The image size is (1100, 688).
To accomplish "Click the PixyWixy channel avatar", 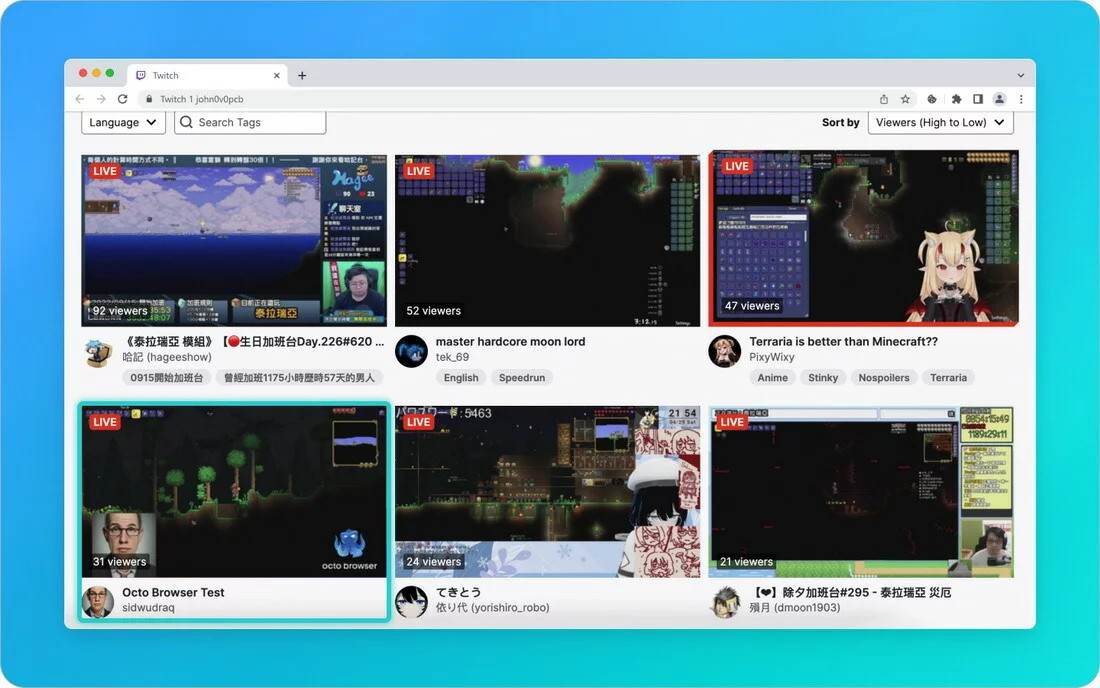I will 725,351.
